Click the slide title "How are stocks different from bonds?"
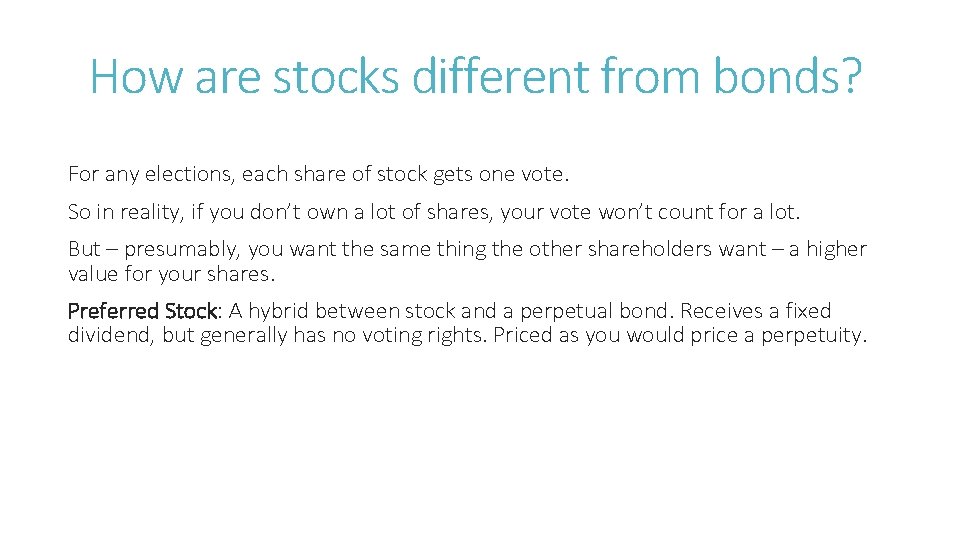The image size is (960, 540). [474, 75]
